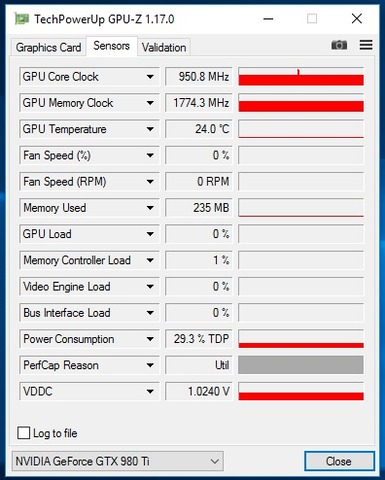The height and width of the screenshot is (480, 385).
Task: Expand the GPU Temperature dropdown arrow
Action: tap(150, 129)
